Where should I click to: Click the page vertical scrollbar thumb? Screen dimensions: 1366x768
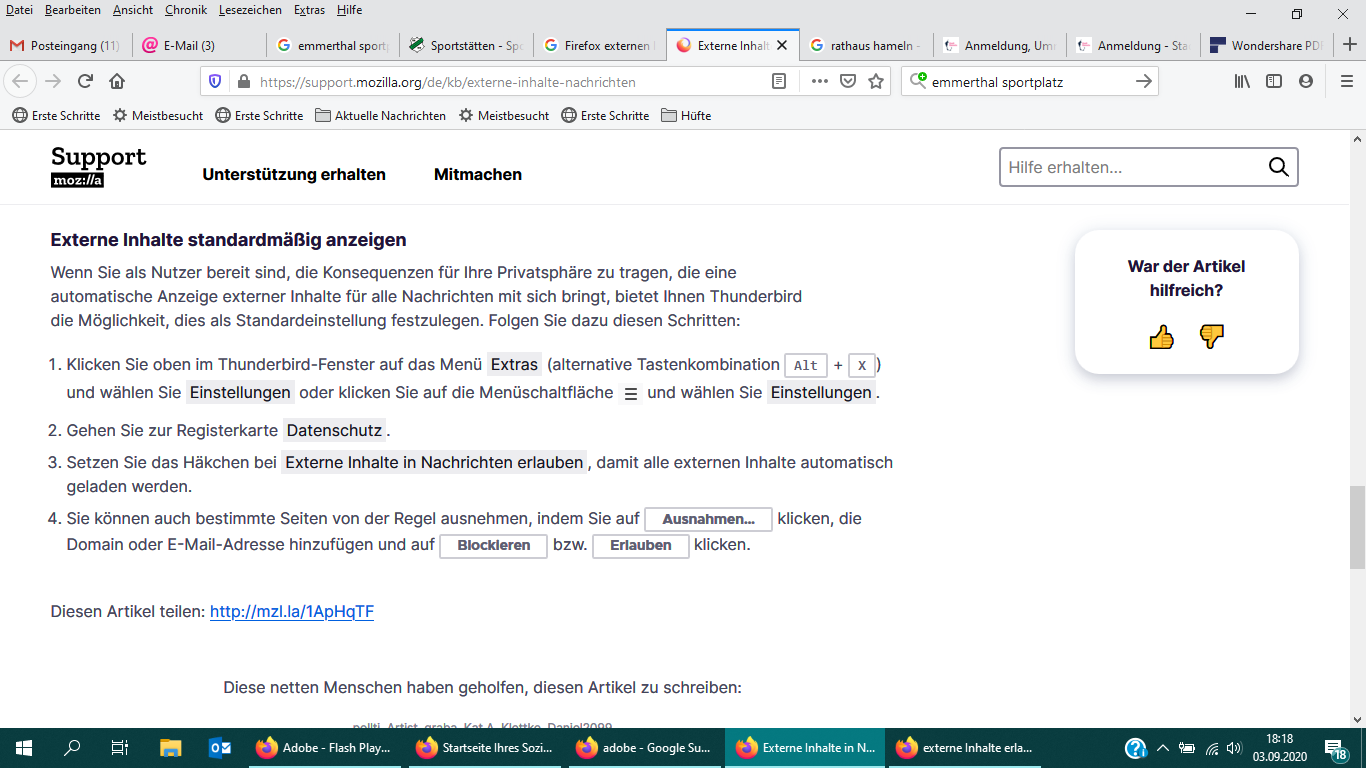1357,526
